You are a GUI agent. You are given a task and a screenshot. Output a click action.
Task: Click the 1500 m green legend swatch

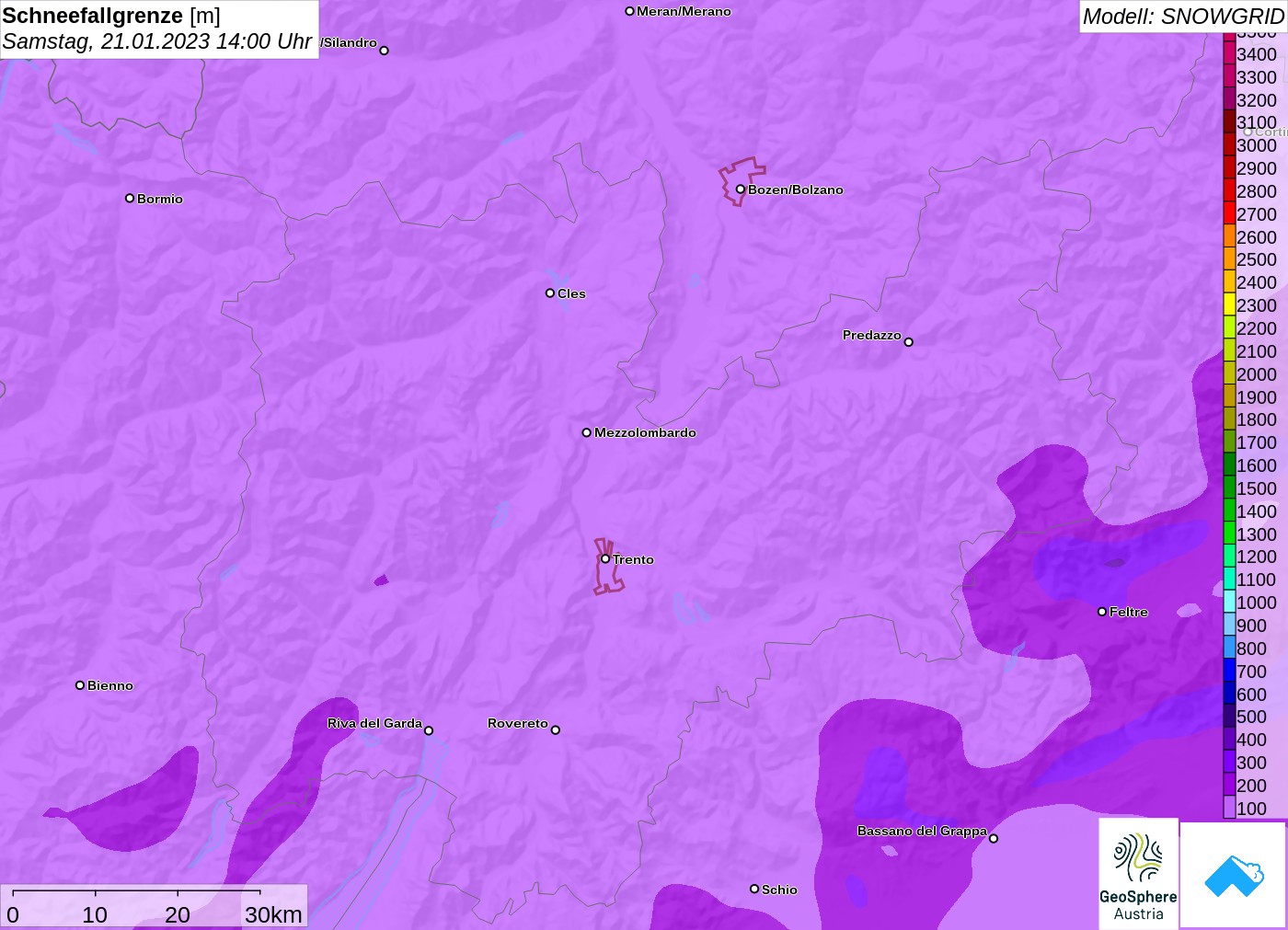(x=1229, y=488)
